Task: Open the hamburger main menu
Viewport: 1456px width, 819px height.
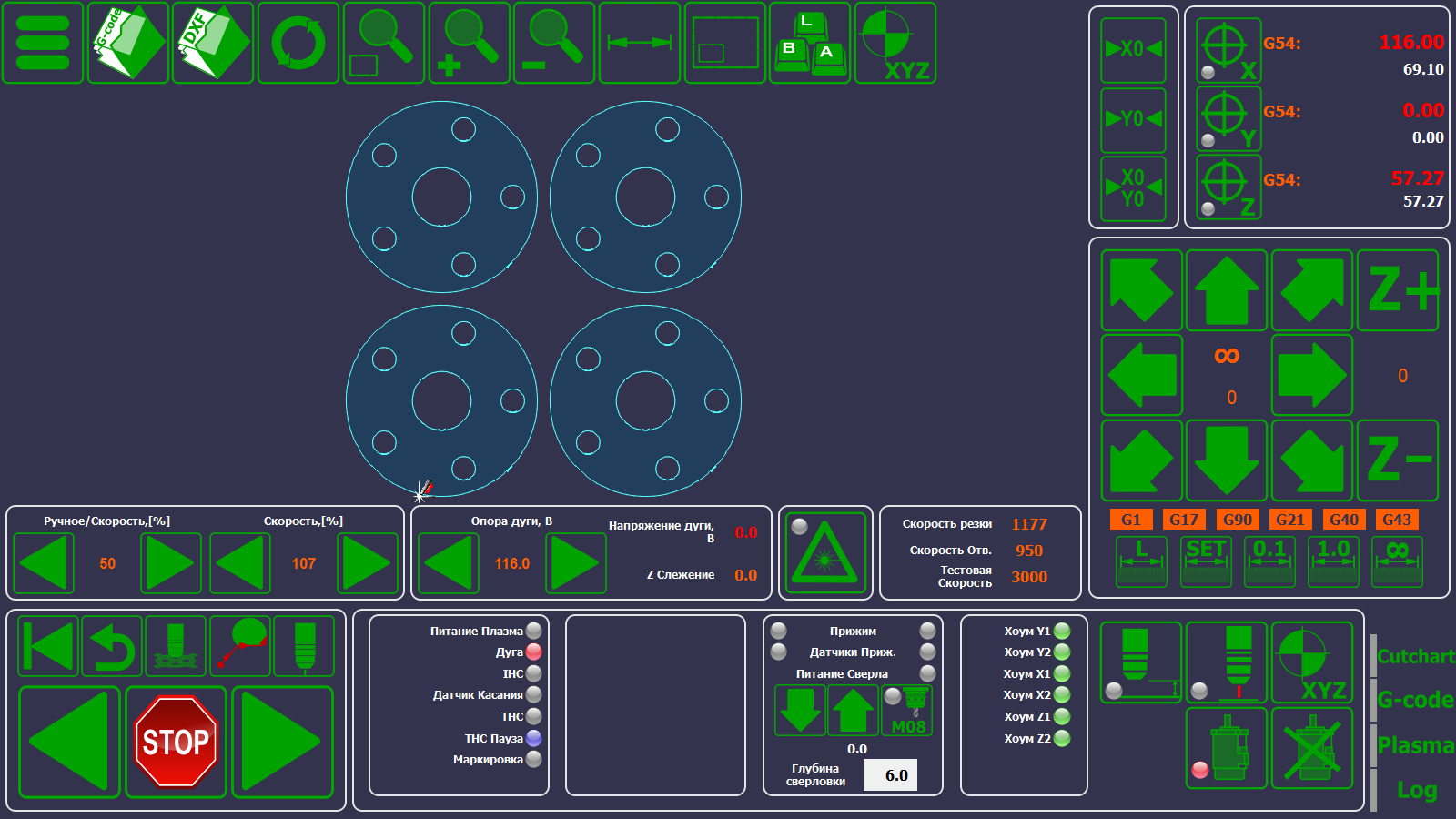Action: pos(43,43)
